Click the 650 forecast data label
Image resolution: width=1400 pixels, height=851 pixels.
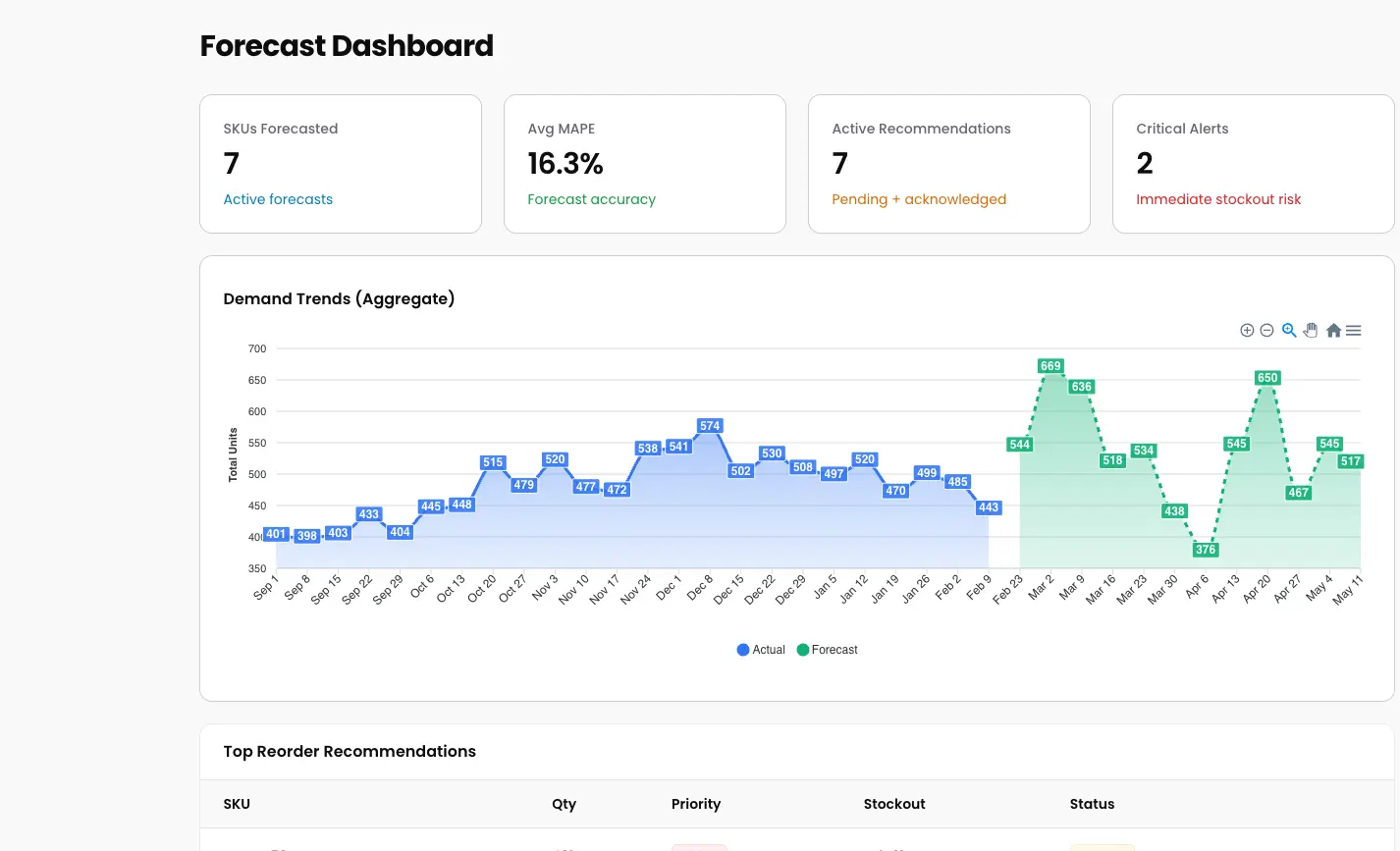(x=1267, y=378)
